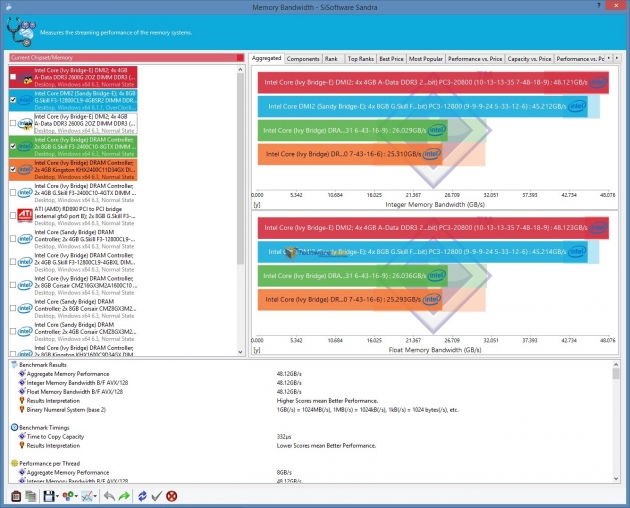
Task: Select the Capacity vs. Price tab
Action: pyautogui.click(x=529, y=59)
